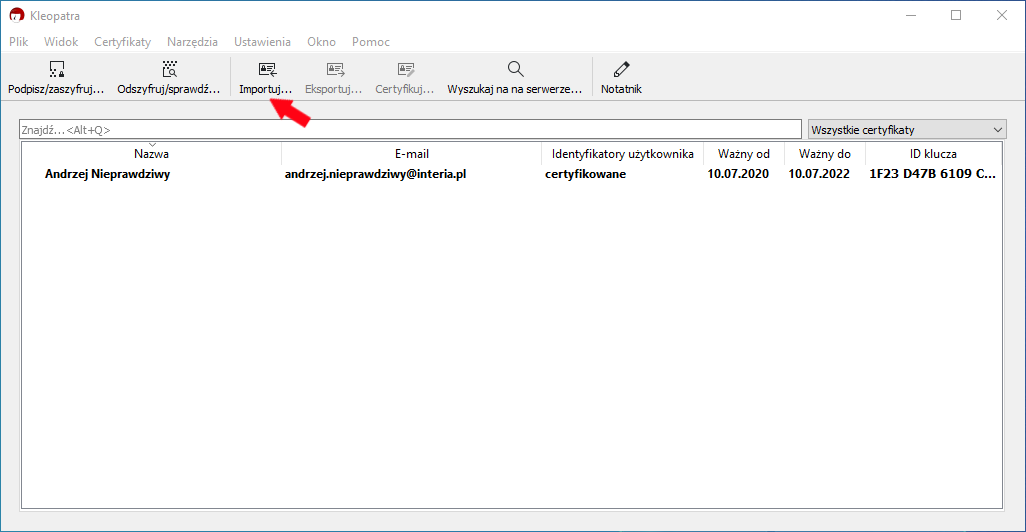This screenshot has height=532, width=1026.
Task: Open the Plik menu
Action: tap(18, 42)
